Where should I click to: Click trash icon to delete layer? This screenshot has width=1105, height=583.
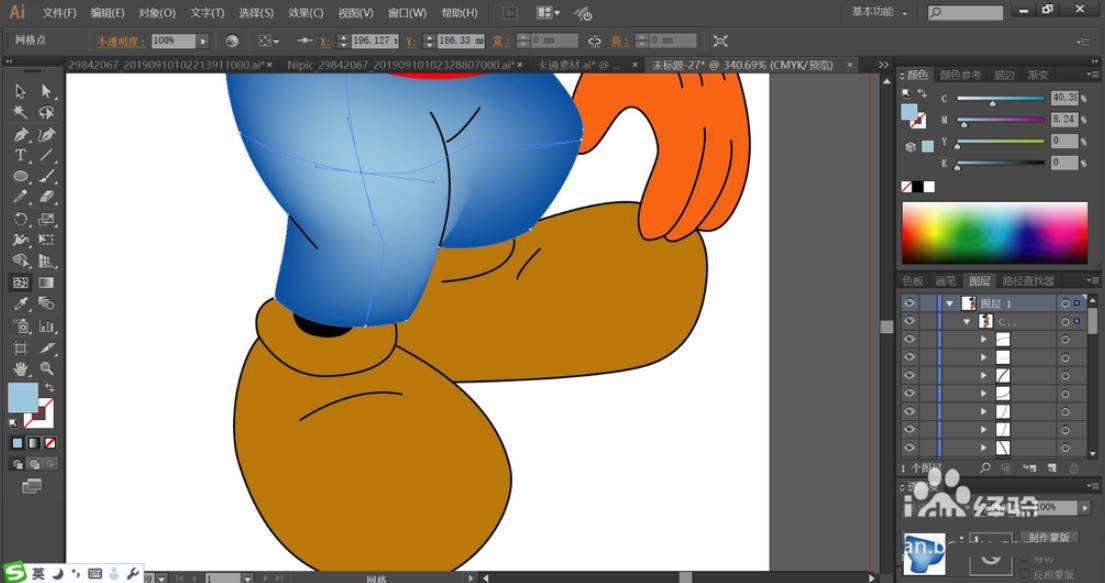point(1074,467)
